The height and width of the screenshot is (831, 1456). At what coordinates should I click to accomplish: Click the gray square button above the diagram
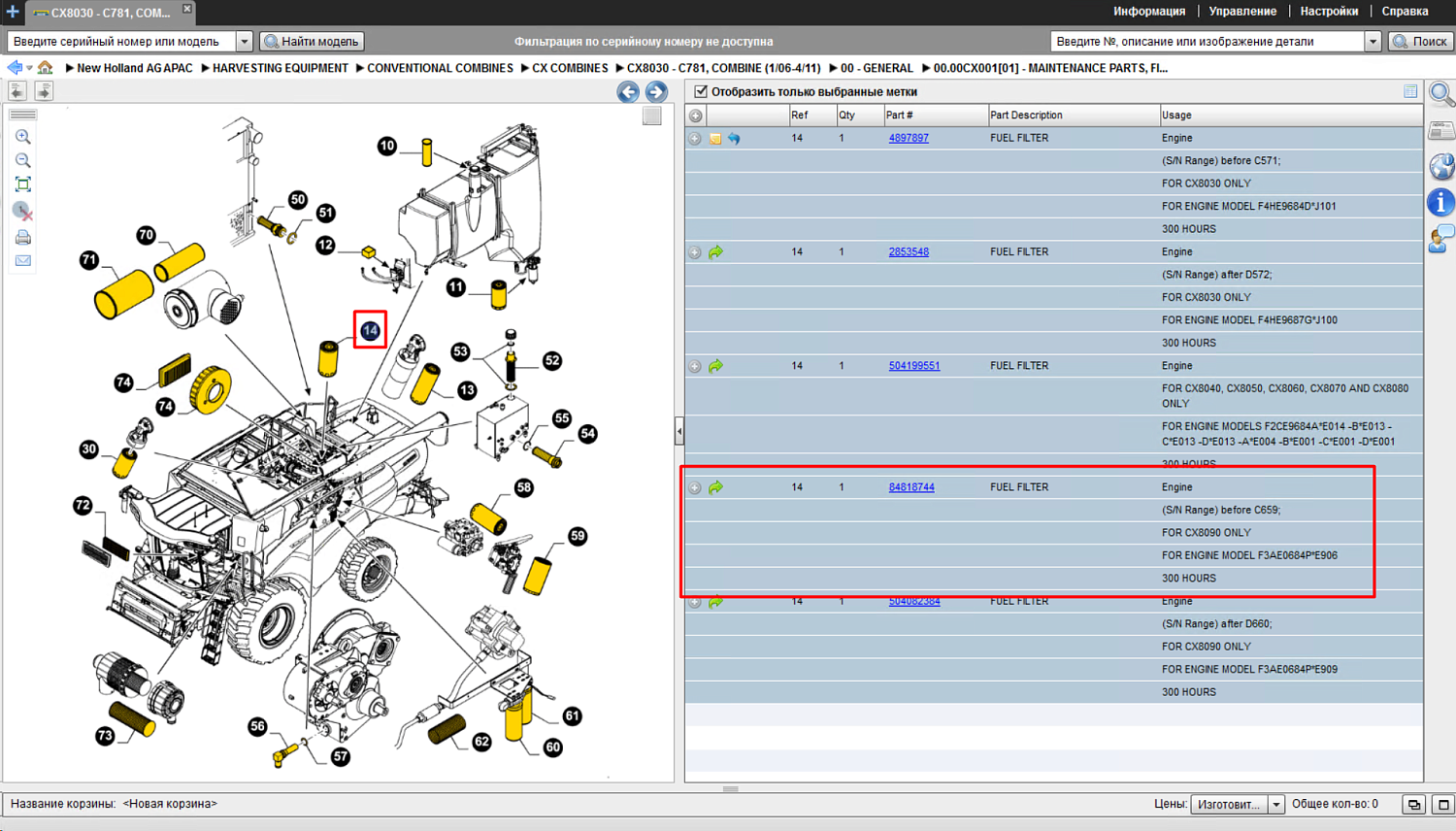point(652,116)
